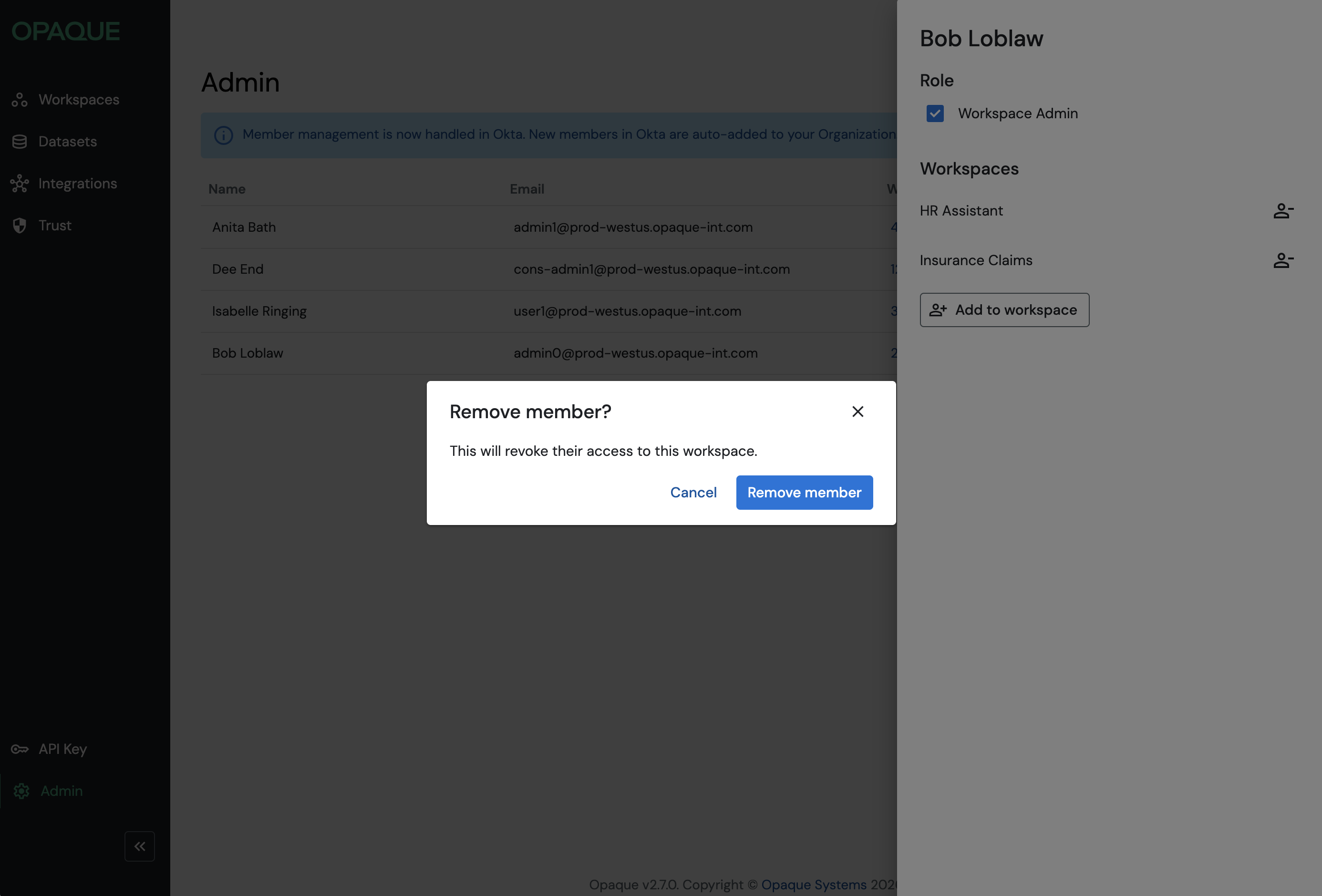Confirm with Remove member button
Viewport: 1322px width, 896px height.
pyautogui.click(x=804, y=493)
